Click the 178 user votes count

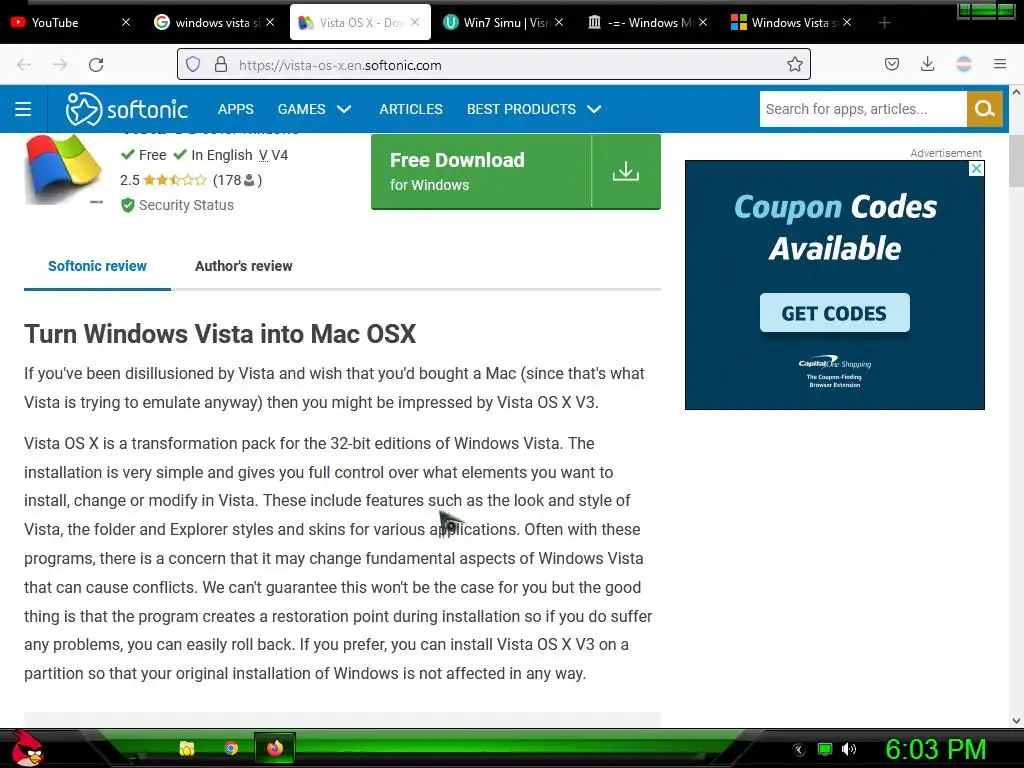point(237,180)
